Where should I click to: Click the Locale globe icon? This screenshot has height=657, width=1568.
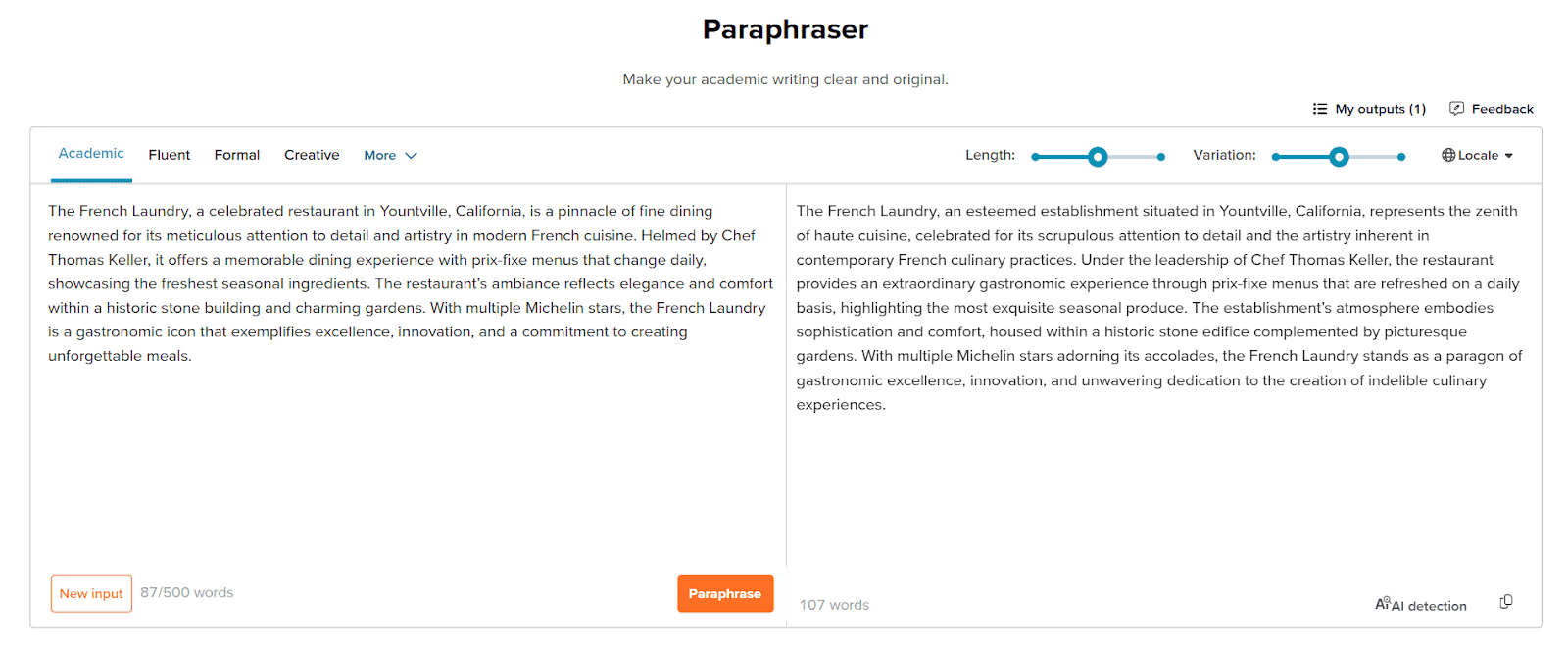tap(1448, 155)
